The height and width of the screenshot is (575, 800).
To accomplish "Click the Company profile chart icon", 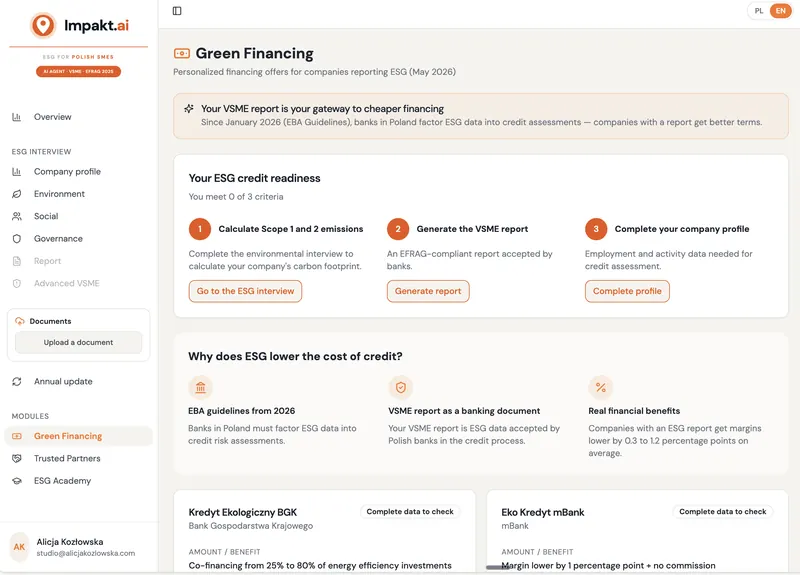I will (17, 171).
